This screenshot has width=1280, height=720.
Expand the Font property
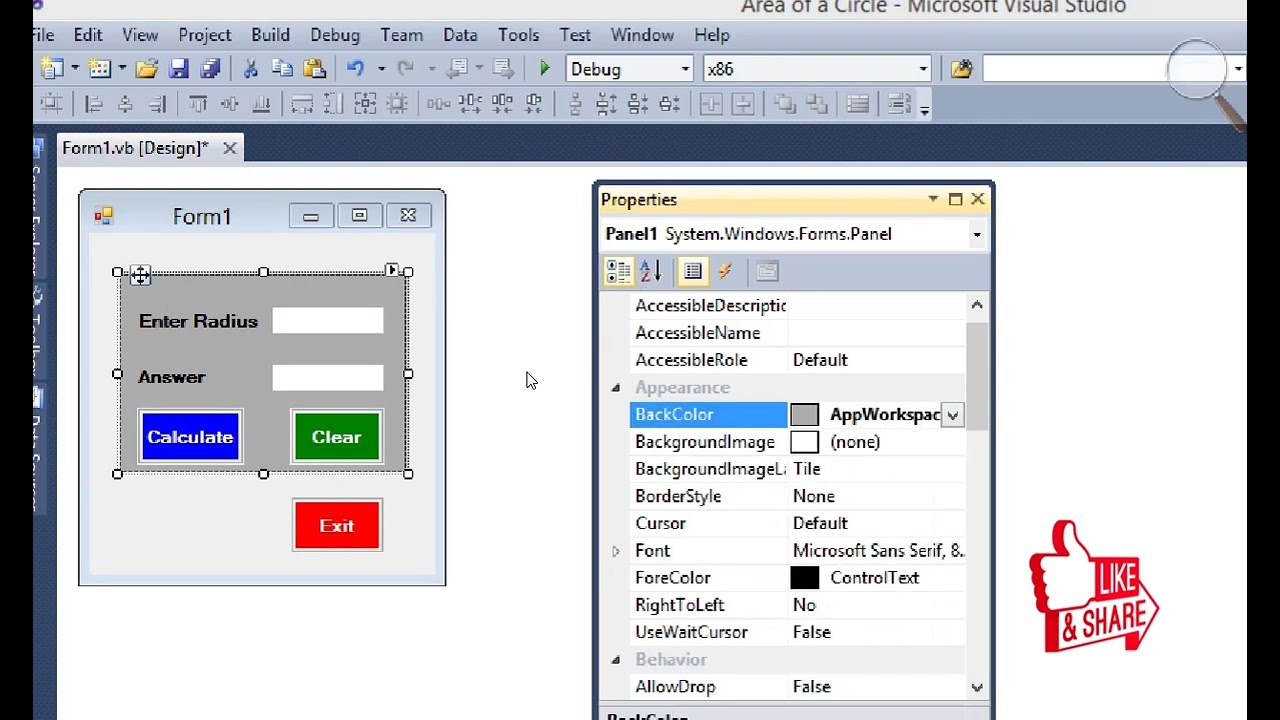pos(616,551)
